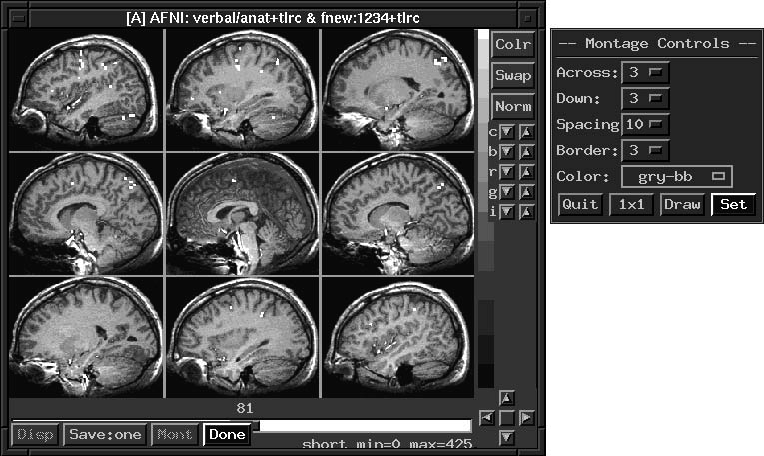The image size is (764, 456).
Task: Click the Swap button
Action: pyautogui.click(x=513, y=76)
